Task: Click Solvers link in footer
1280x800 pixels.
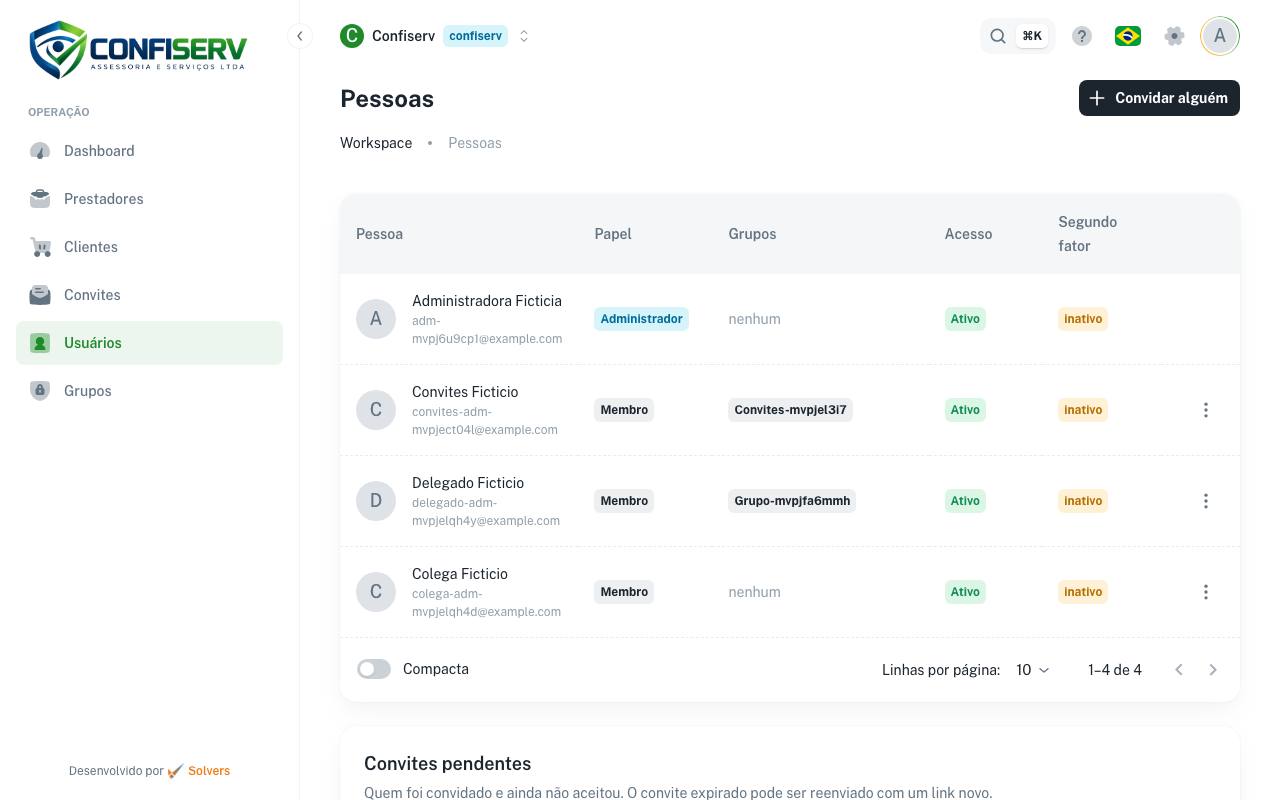Action: [x=209, y=771]
